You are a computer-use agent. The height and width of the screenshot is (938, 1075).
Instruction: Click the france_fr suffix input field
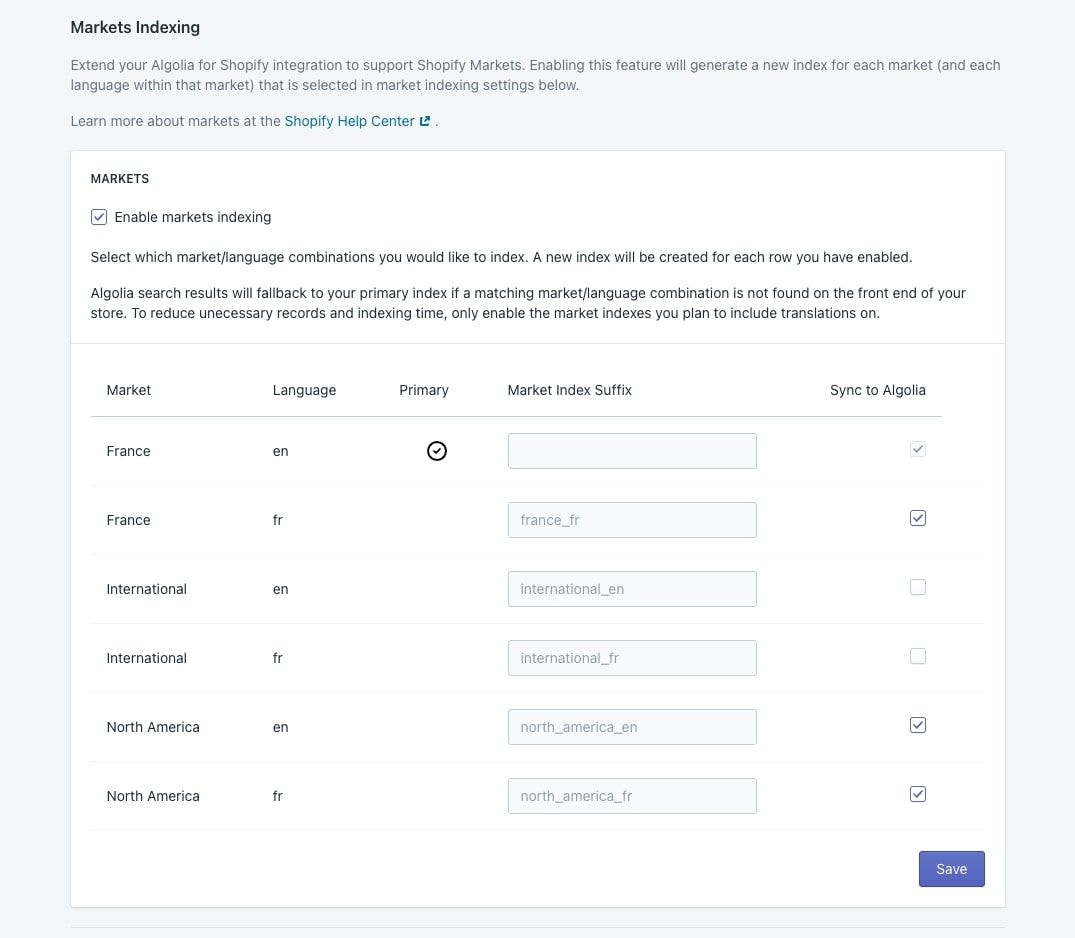click(631, 519)
